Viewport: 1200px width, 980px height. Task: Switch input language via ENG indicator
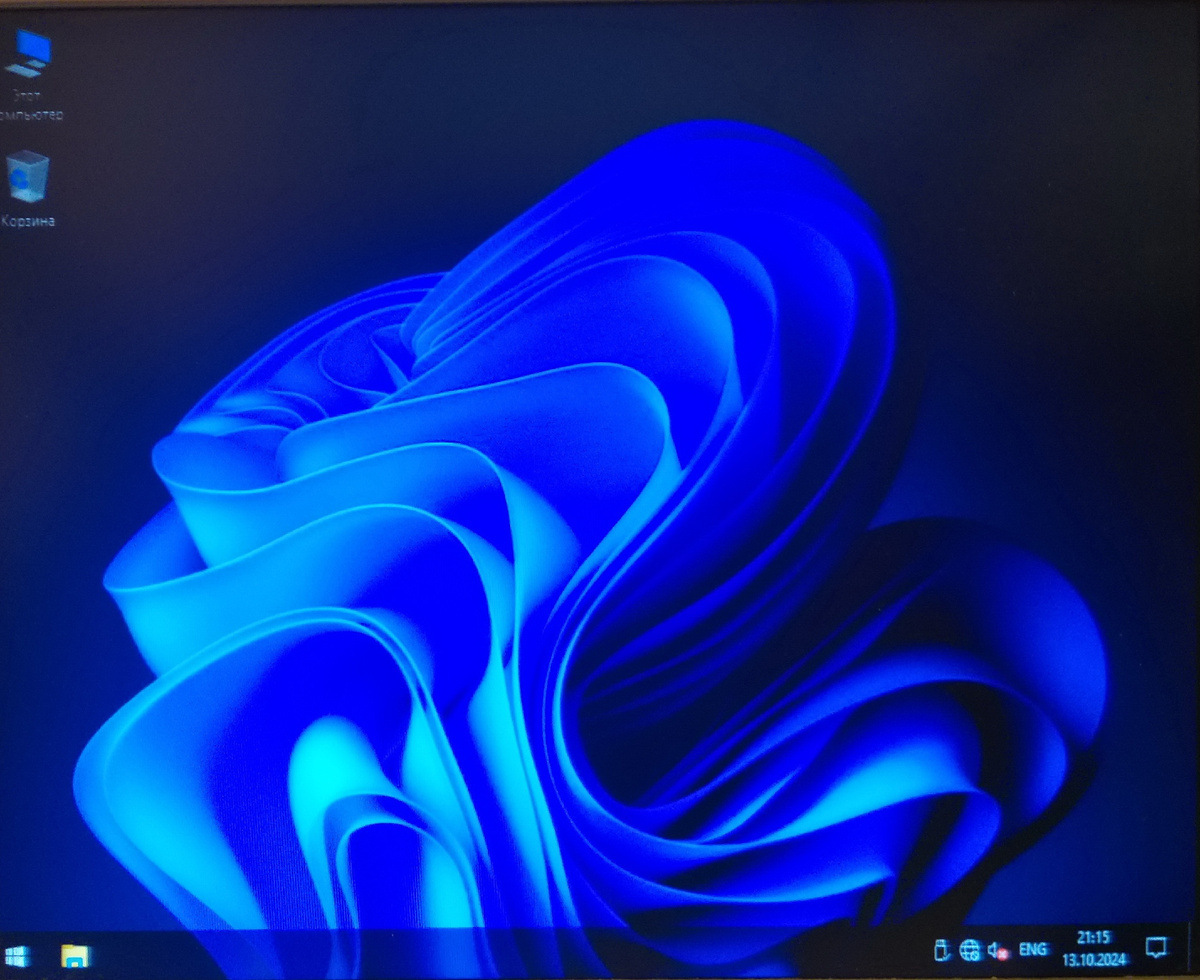(1033, 949)
